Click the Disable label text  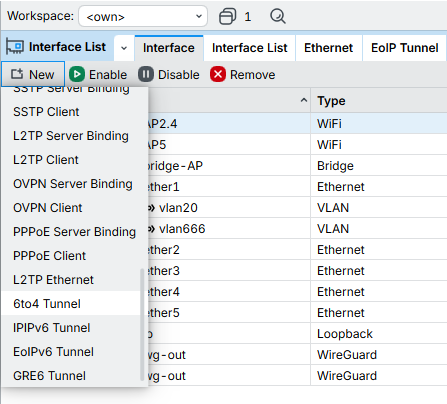(x=179, y=75)
